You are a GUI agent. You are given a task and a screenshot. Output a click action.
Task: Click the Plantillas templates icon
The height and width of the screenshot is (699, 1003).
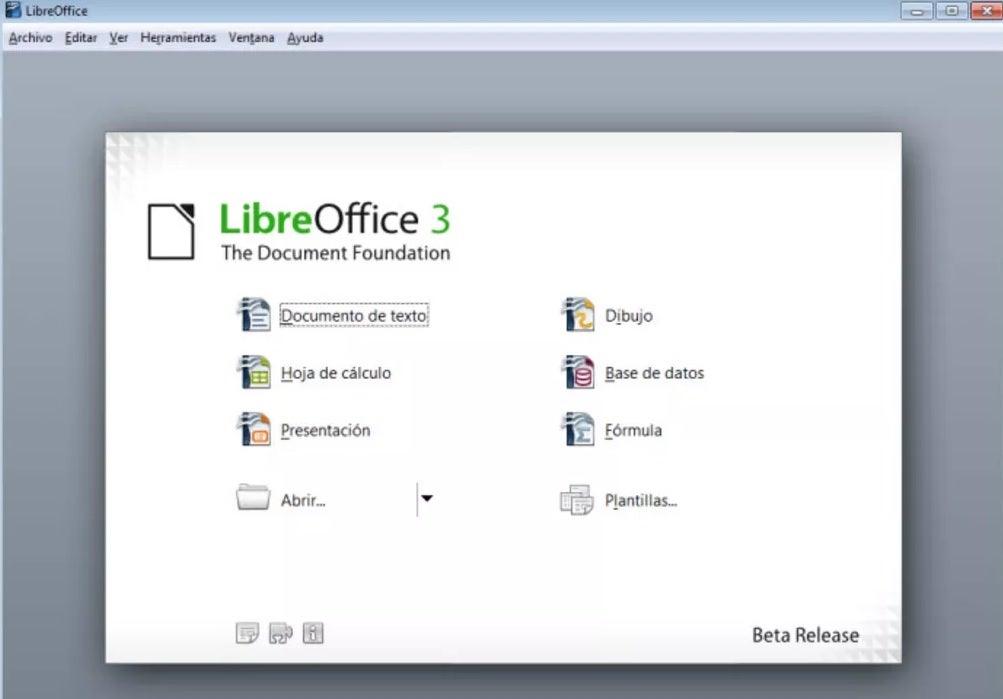pos(577,500)
